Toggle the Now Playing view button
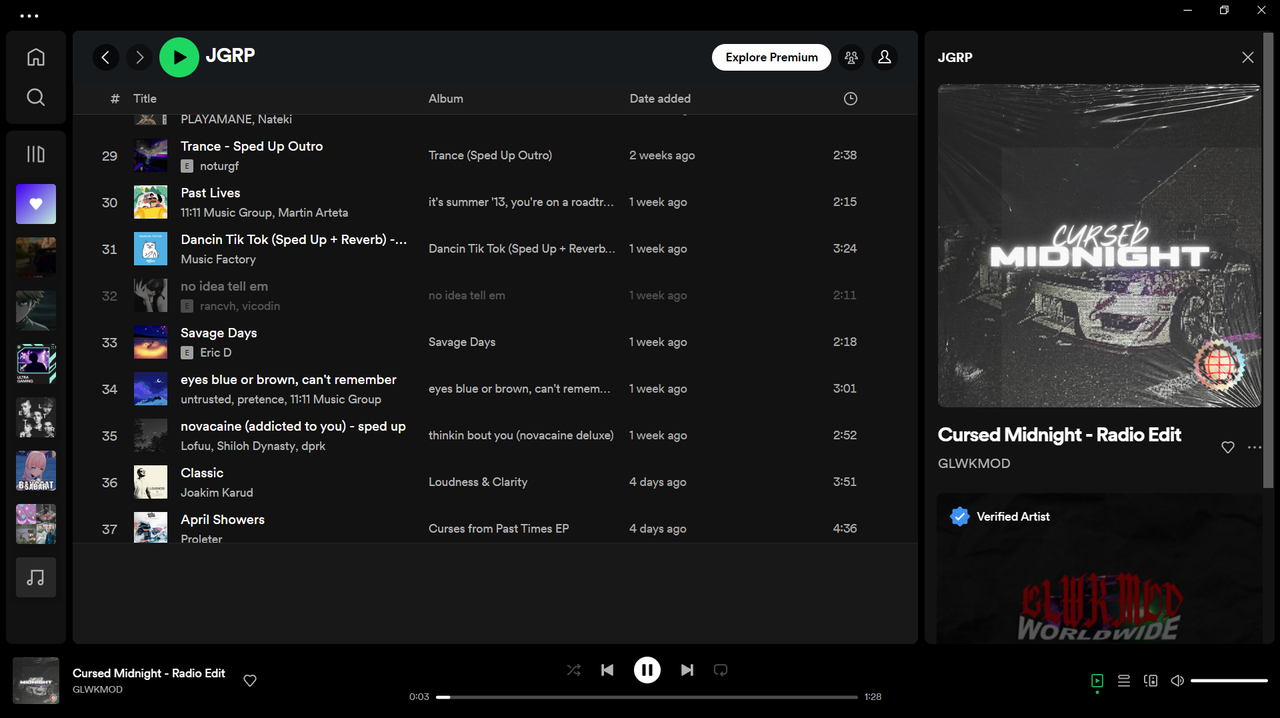Screen dimensions: 1280x718 tap(1097, 681)
